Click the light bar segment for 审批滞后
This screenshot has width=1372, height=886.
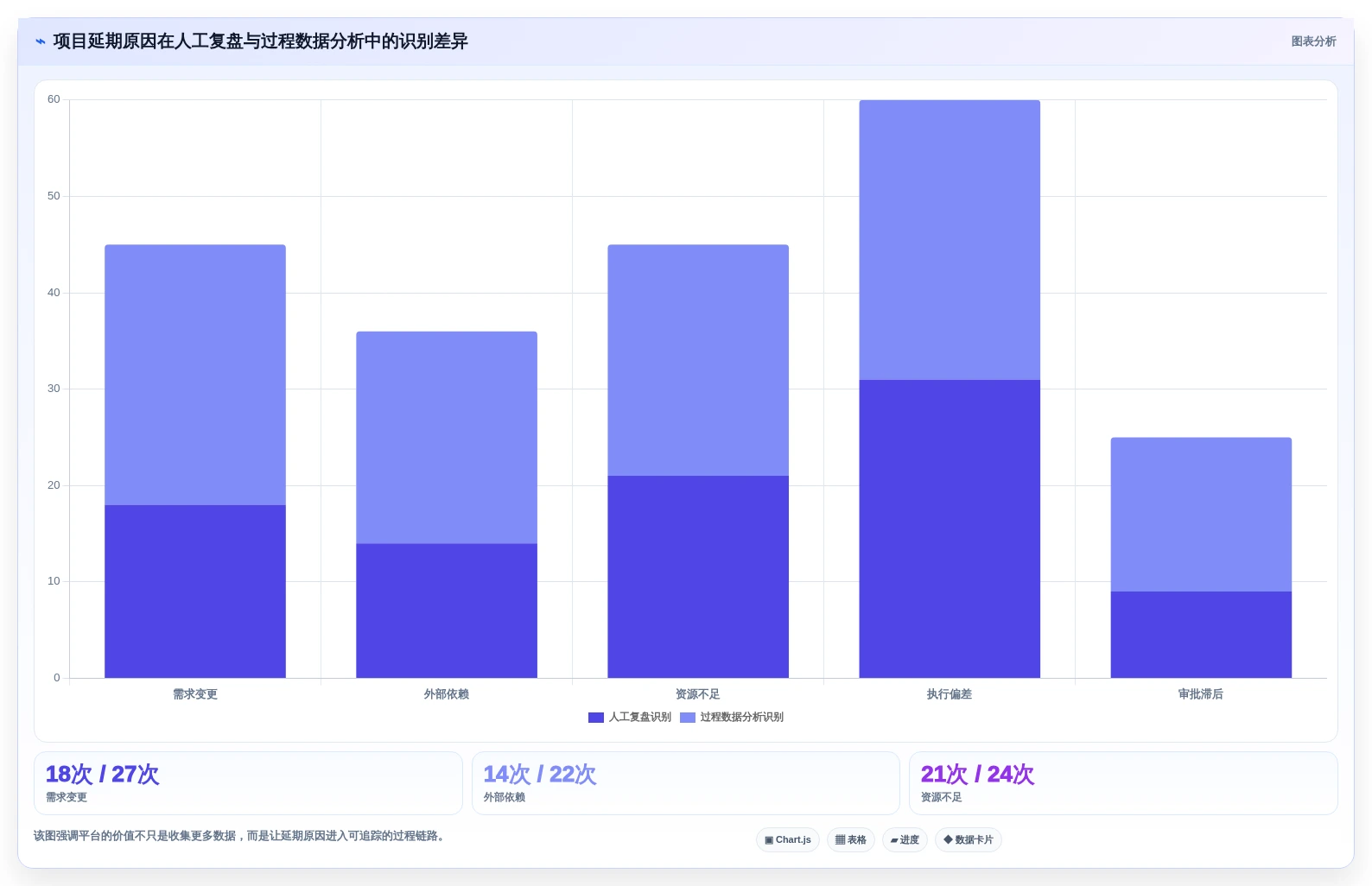click(1201, 515)
